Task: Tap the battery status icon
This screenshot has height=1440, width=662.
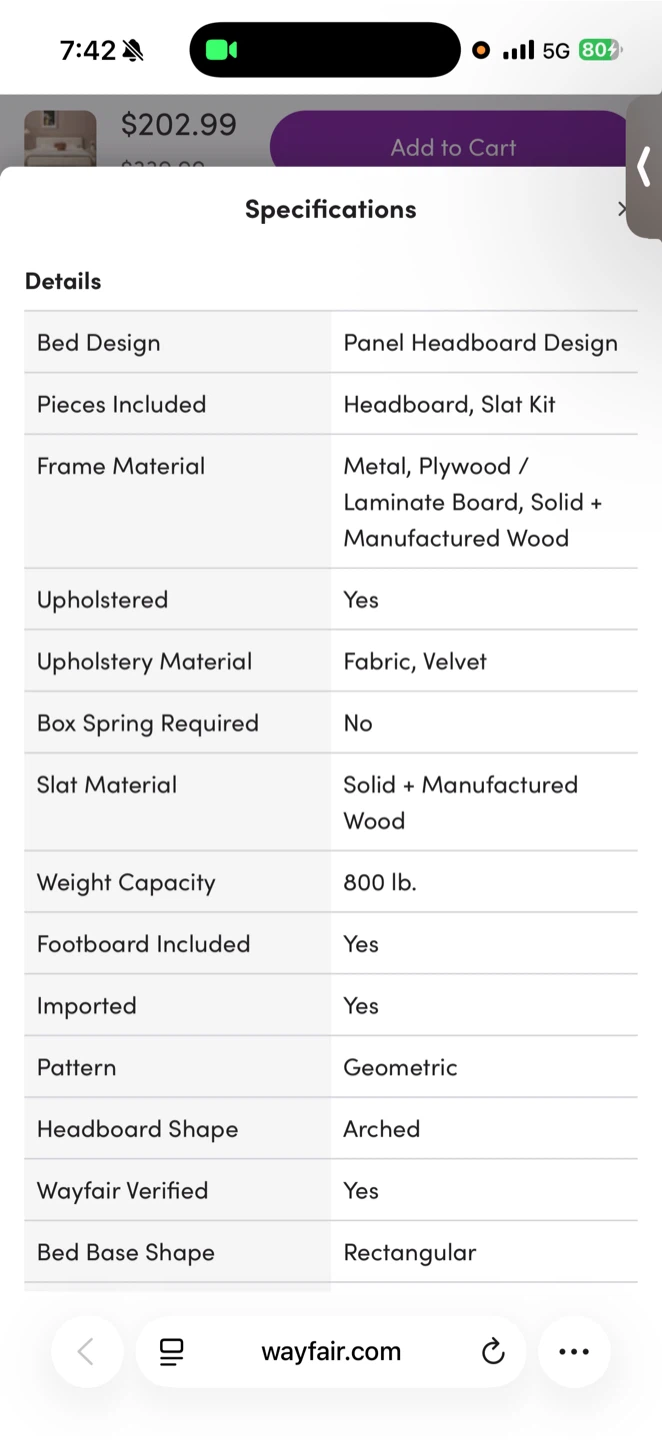Action: click(x=599, y=50)
